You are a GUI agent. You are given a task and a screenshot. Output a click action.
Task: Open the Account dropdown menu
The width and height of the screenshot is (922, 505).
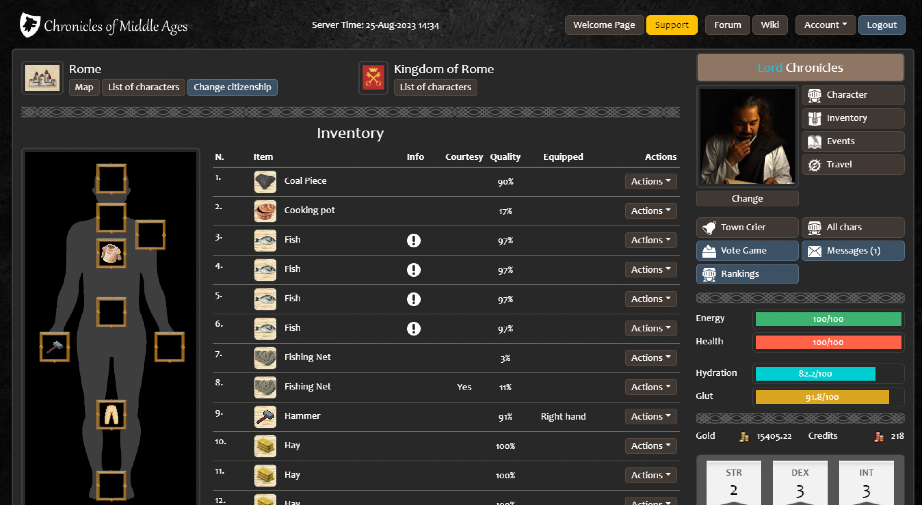click(x=825, y=25)
